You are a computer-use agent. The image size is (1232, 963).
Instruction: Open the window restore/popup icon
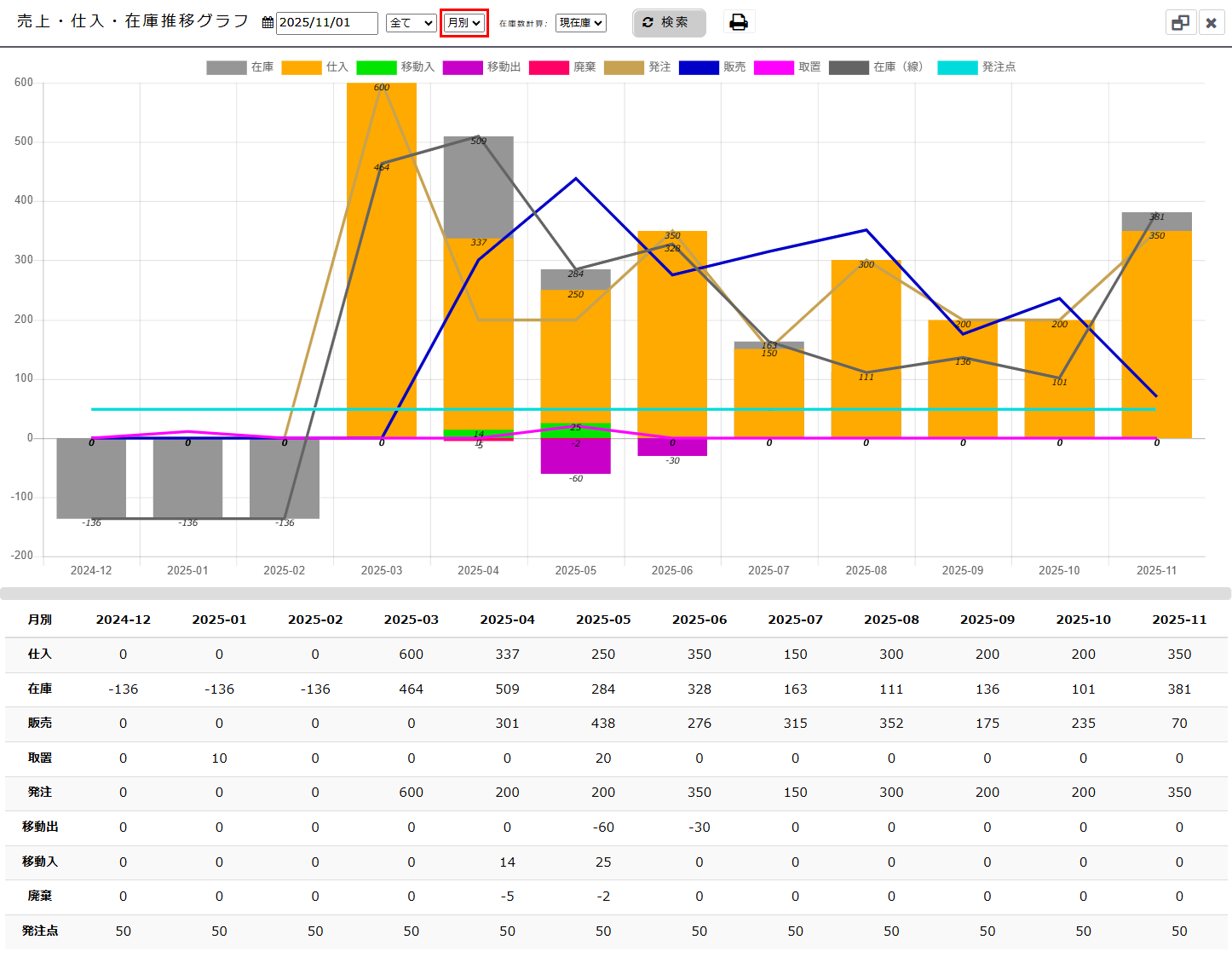[1180, 23]
